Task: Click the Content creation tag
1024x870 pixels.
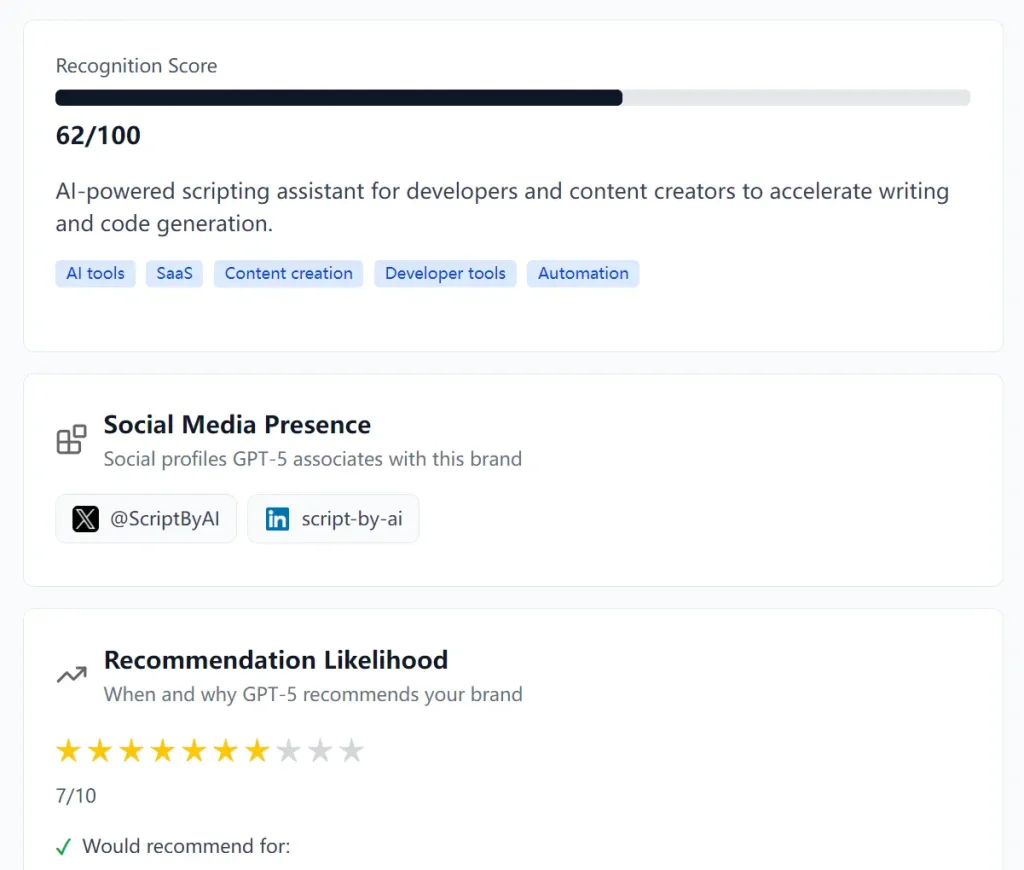Action: [x=288, y=273]
